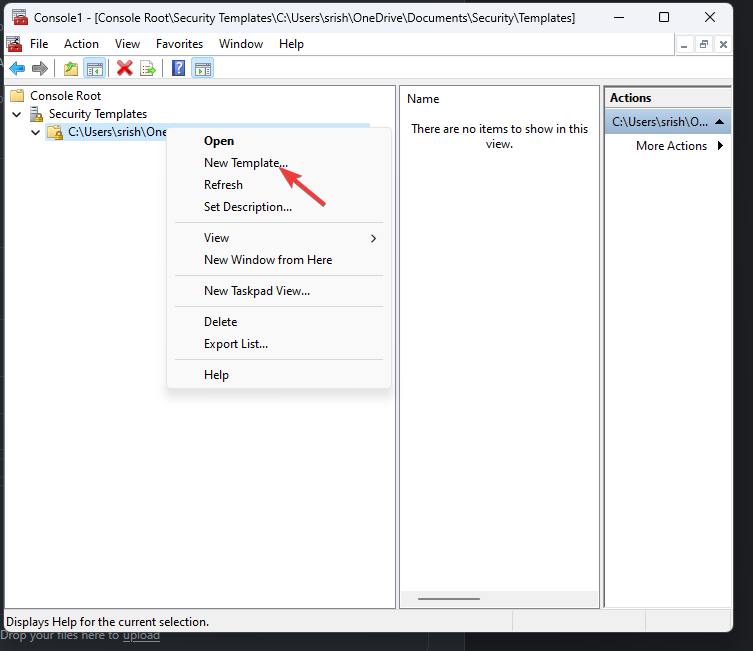Open the Window menu

(x=241, y=44)
